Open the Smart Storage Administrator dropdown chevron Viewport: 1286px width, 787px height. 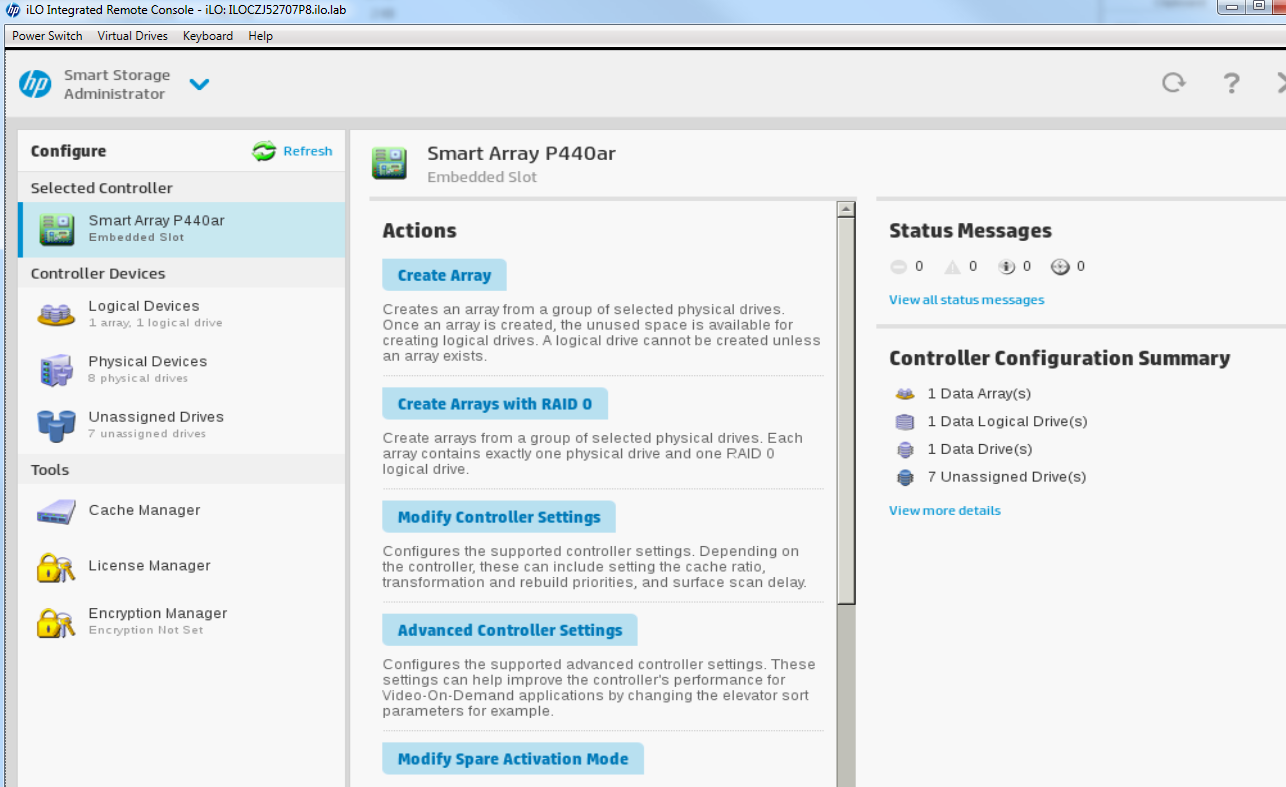(199, 84)
